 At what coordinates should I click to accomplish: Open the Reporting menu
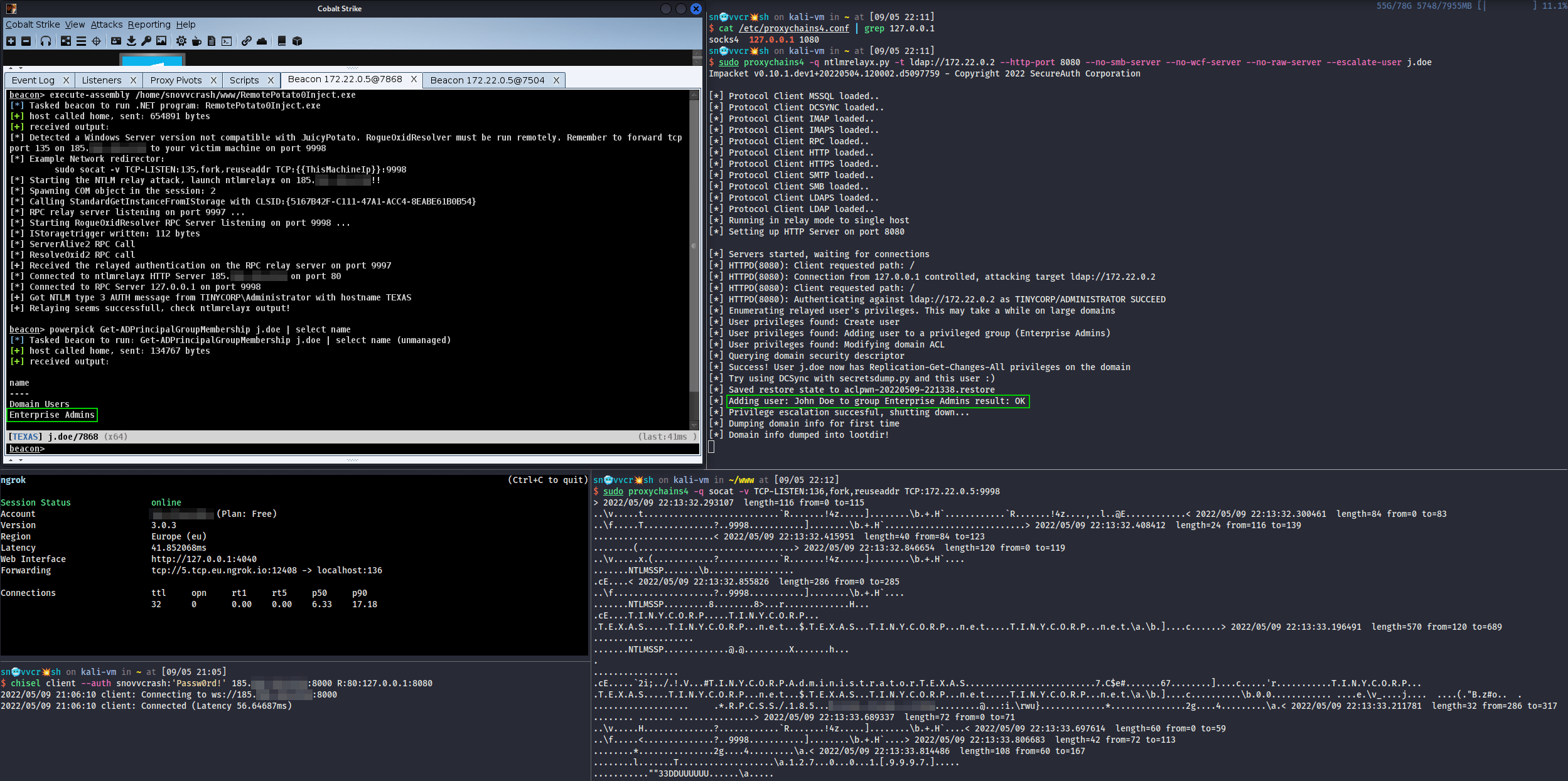tap(149, 24)
